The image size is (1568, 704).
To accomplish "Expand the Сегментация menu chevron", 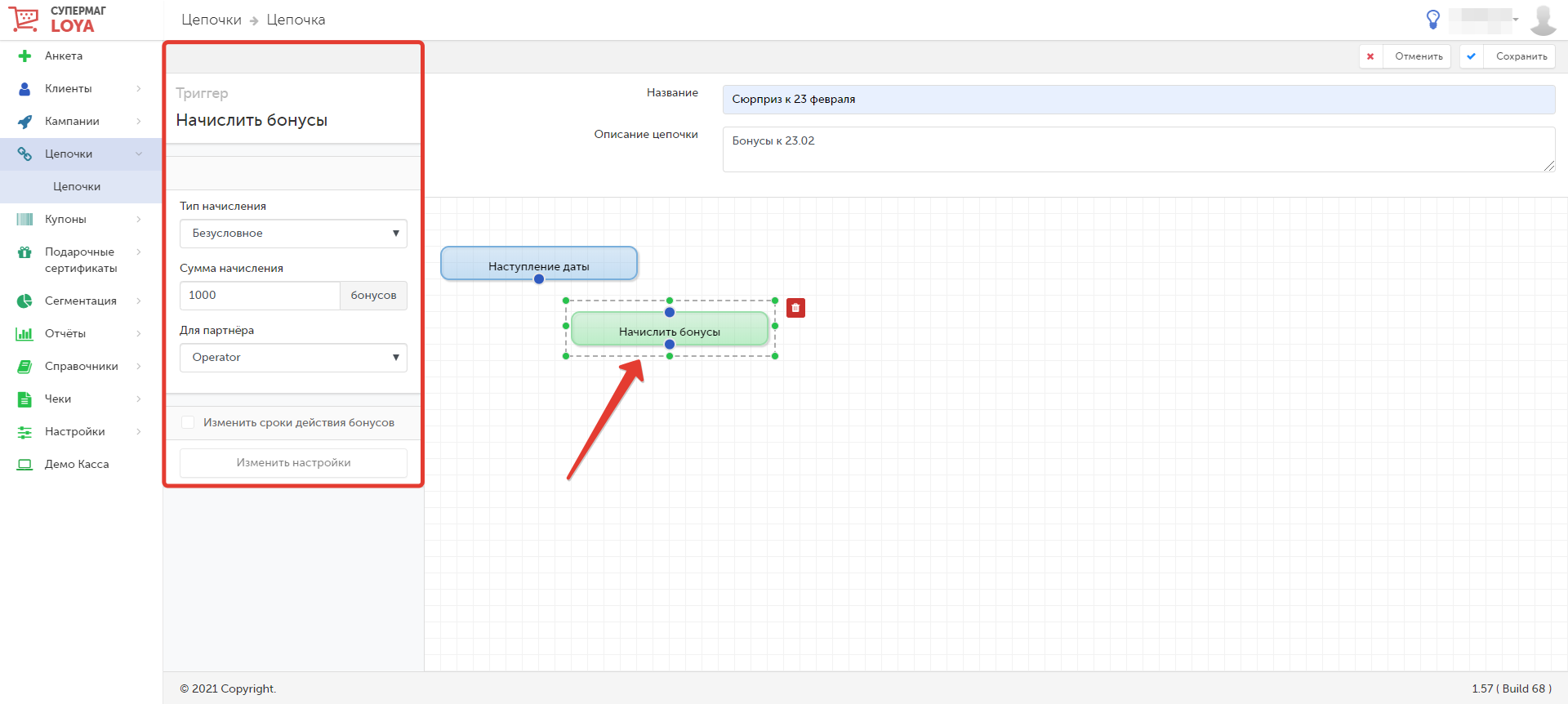I will 139,301.
